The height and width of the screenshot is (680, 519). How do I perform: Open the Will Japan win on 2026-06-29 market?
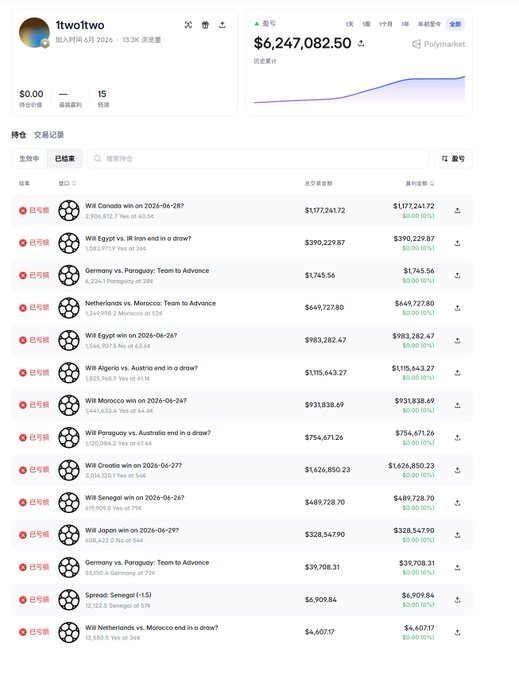132,530
